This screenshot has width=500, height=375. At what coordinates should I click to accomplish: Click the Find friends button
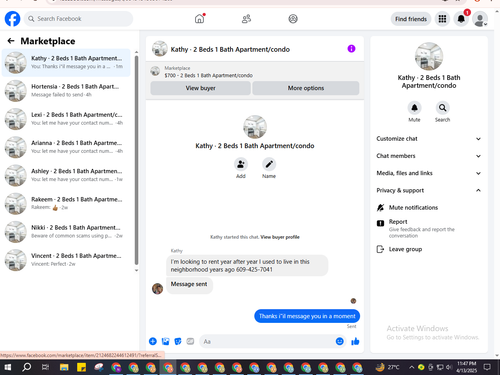pyautogui.click(x=411, y=19)
